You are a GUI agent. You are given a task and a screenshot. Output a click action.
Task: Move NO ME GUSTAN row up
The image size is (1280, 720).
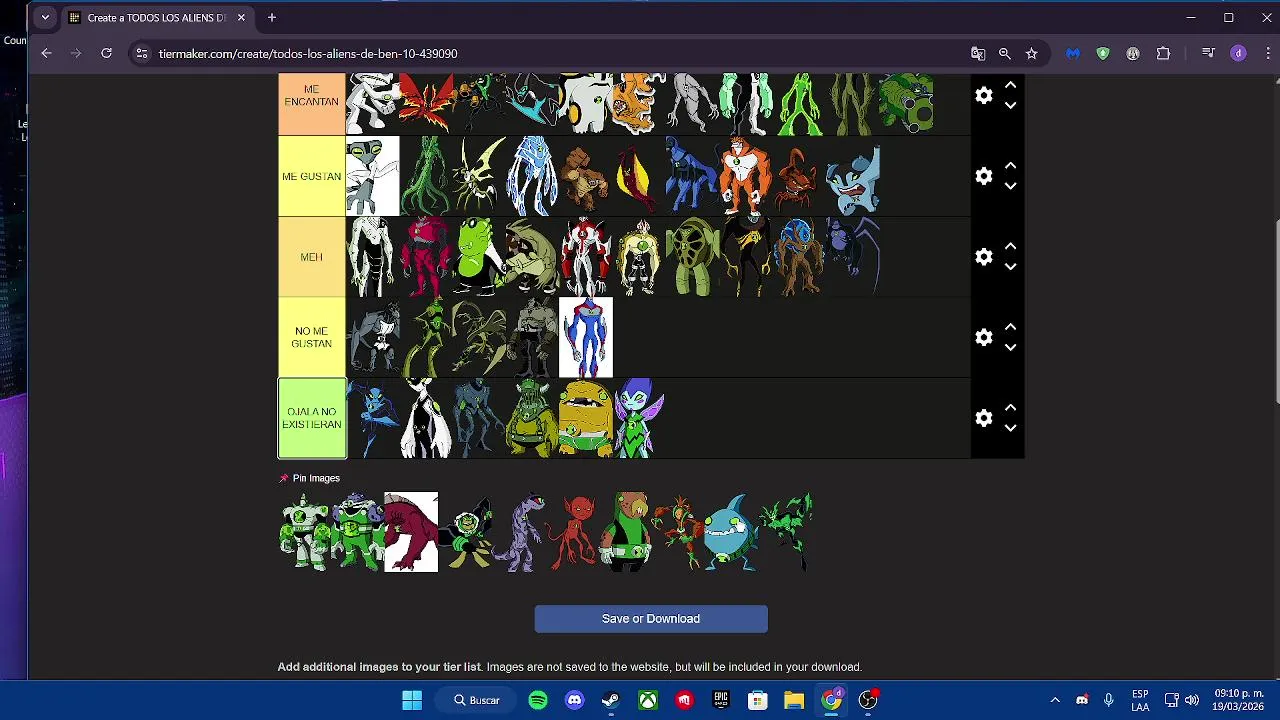point(1010,327)
